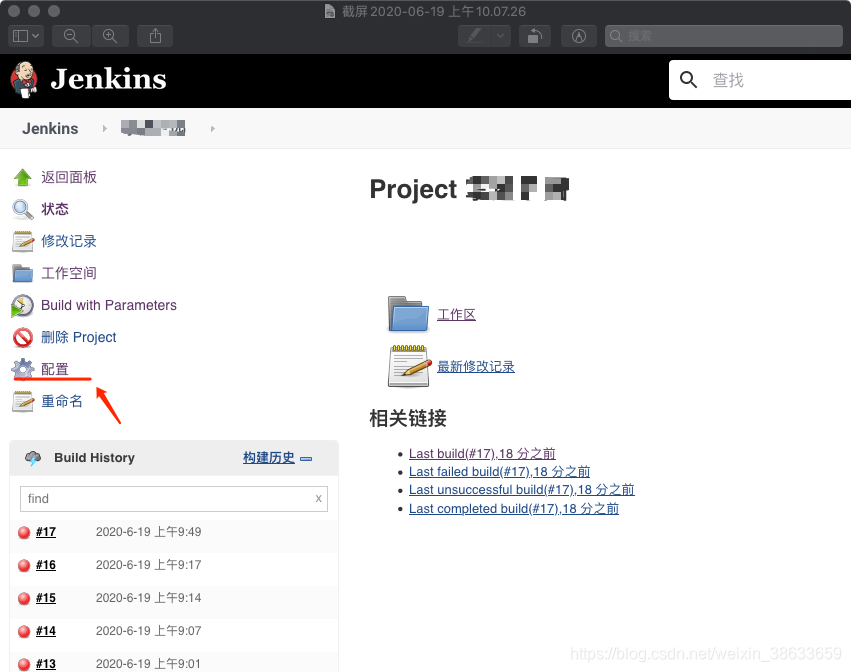The image size is (851, 672).
Task: Click the red status ball for build #17
Action: point(24,532)
